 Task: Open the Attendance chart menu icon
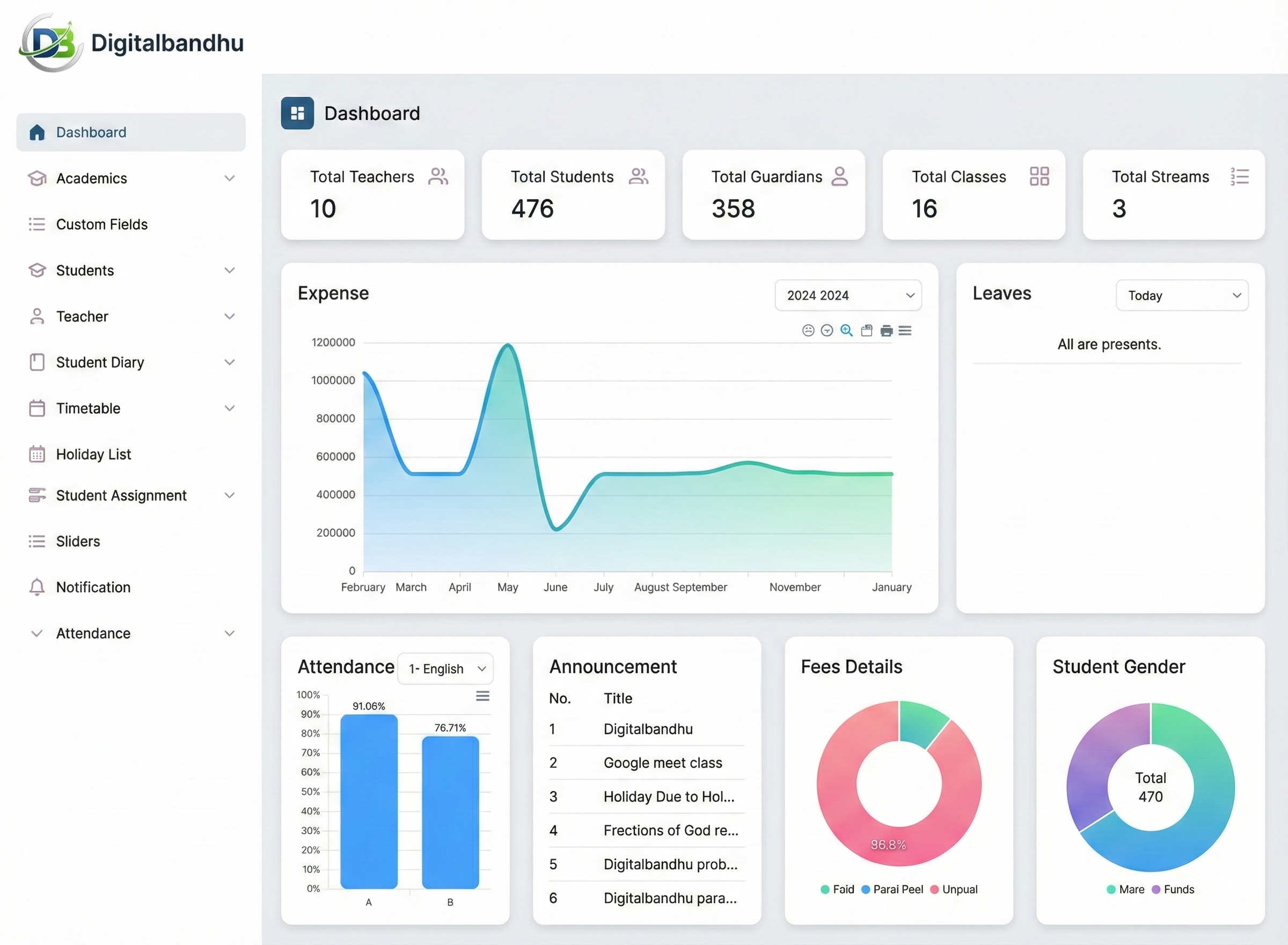pyautogui.click(x=482, y=695)
